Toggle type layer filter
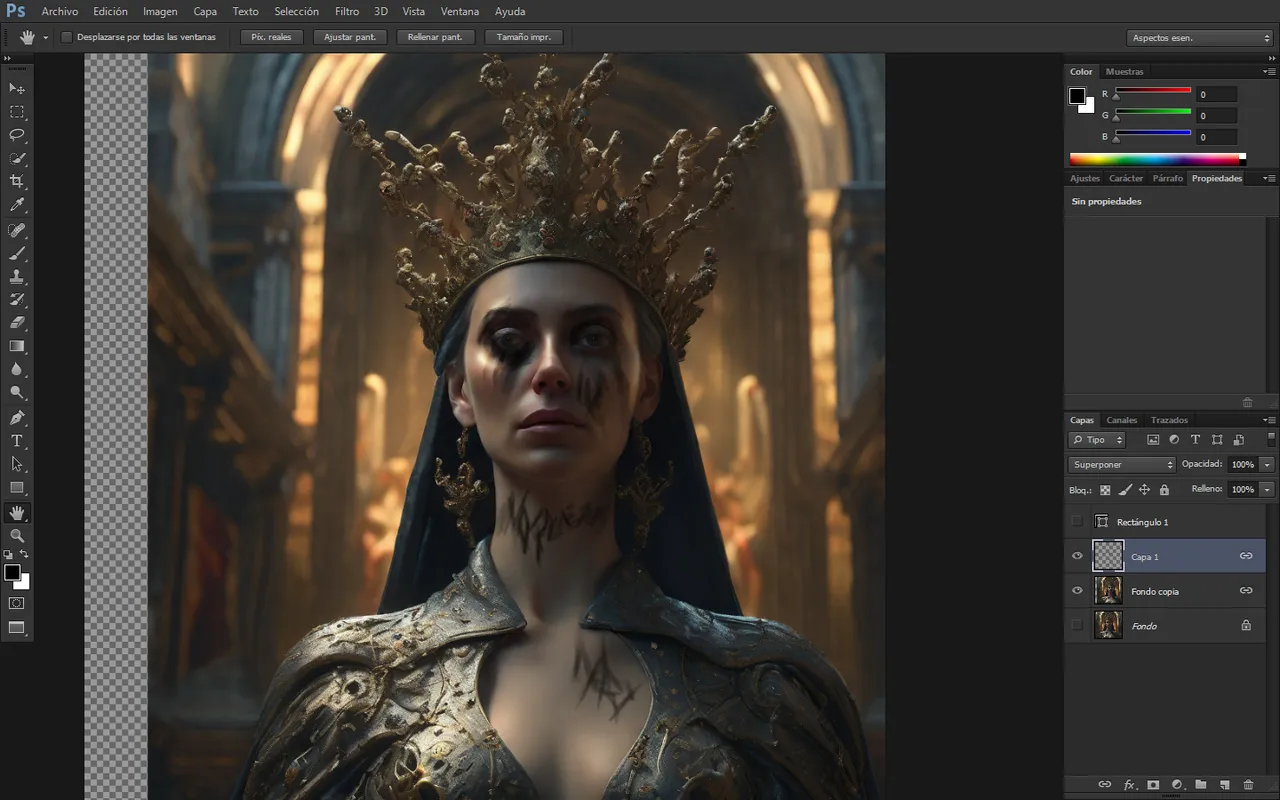1280x800 pixels. click(1195, 440)
